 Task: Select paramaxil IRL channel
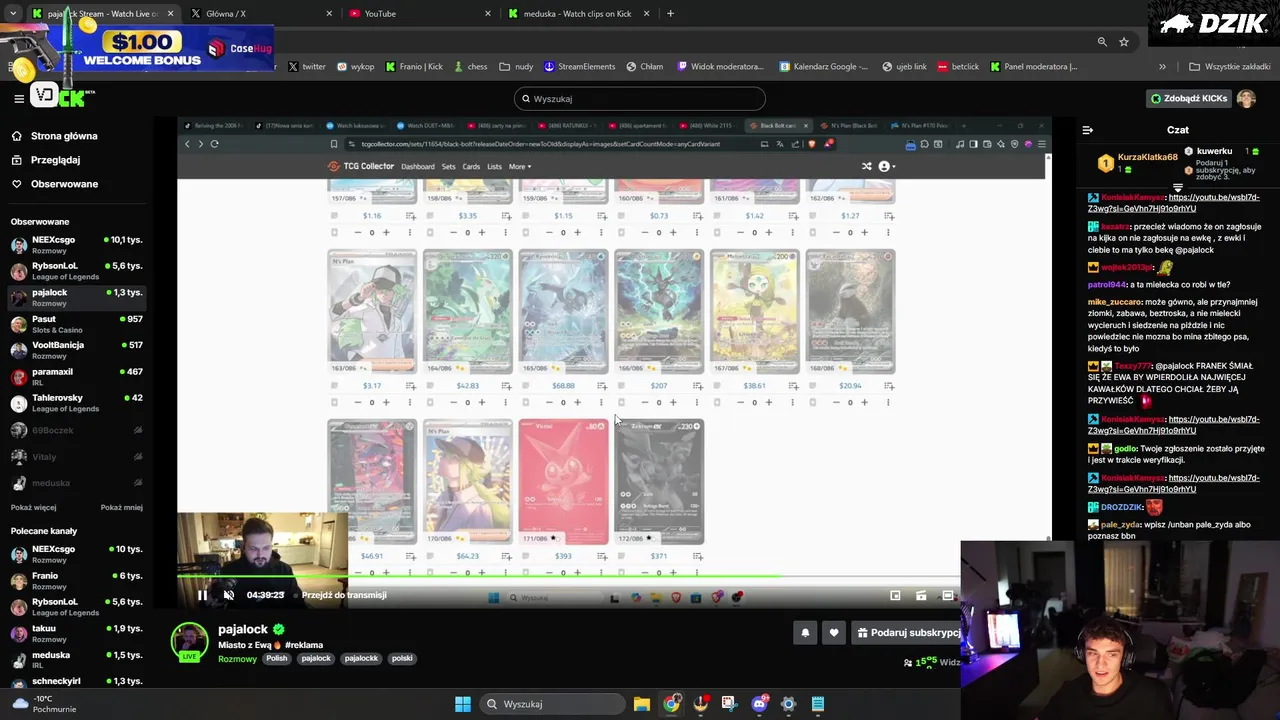(x=76, y=376)
